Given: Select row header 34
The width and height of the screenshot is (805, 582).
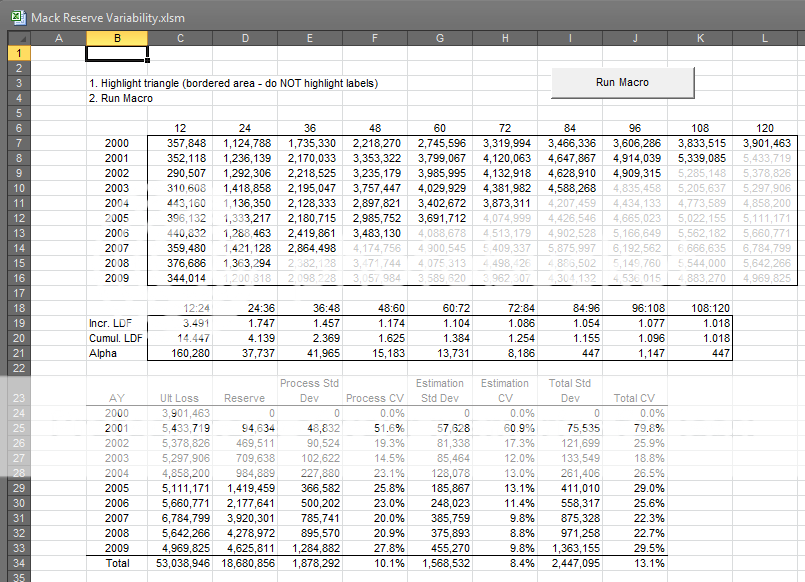Looking at the screenshot, I should point(18,563).
